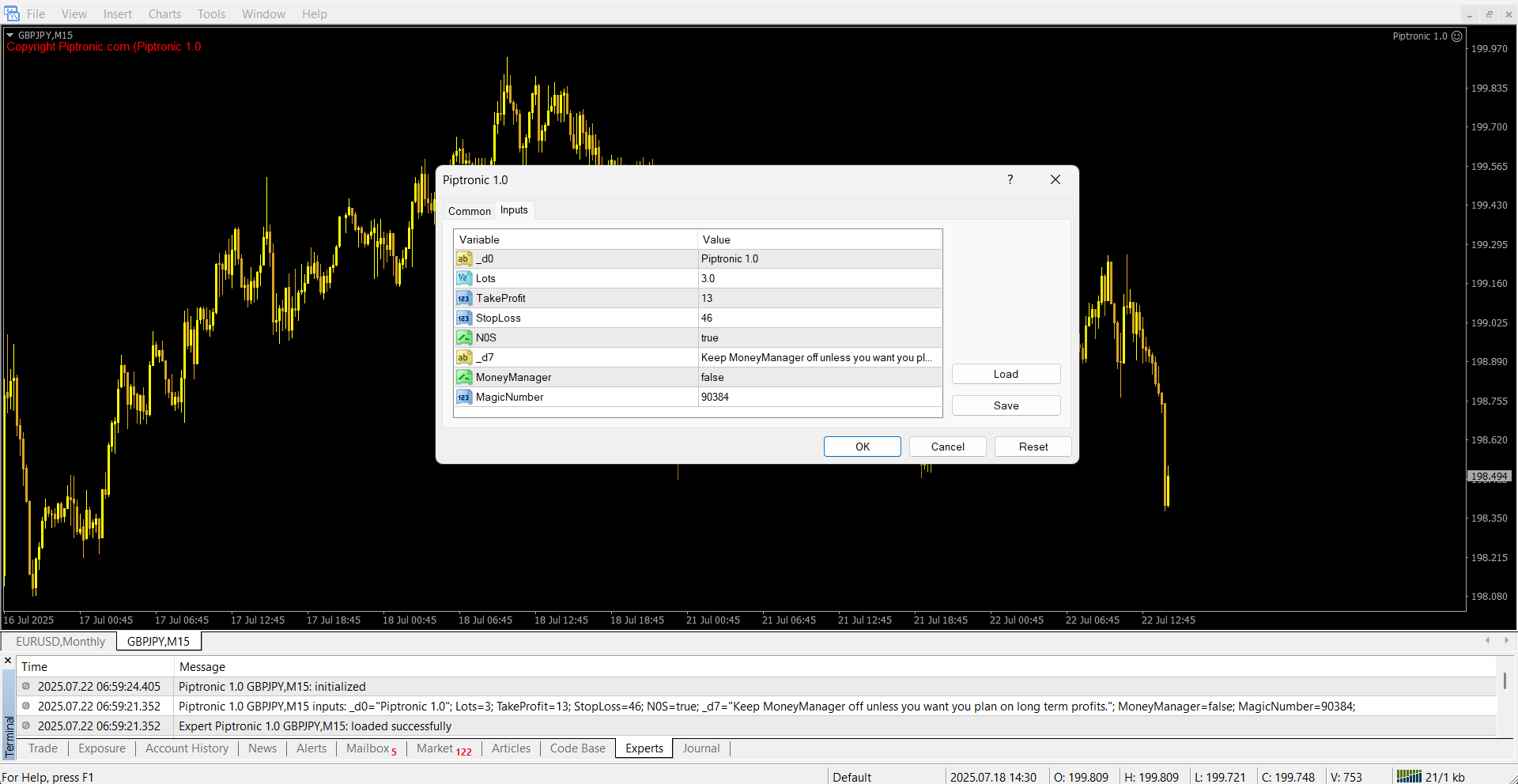
Task: Open the Account History tab
Action: [187, 748]
